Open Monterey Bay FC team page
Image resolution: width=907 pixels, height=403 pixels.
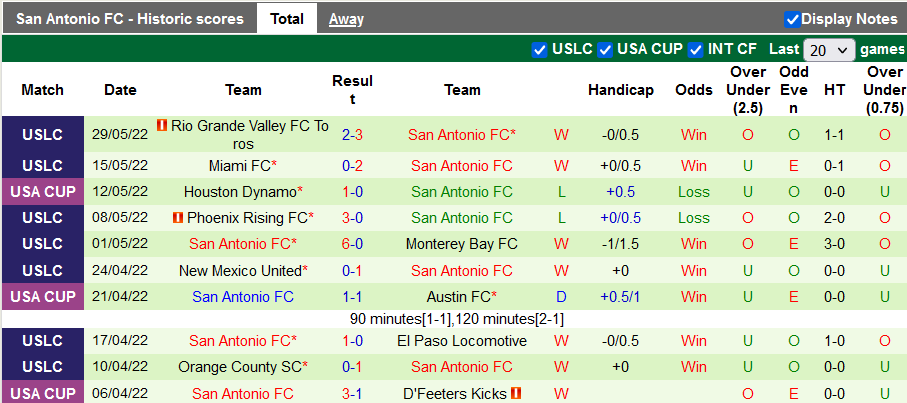pyautogui.click(x=461, y=244)
